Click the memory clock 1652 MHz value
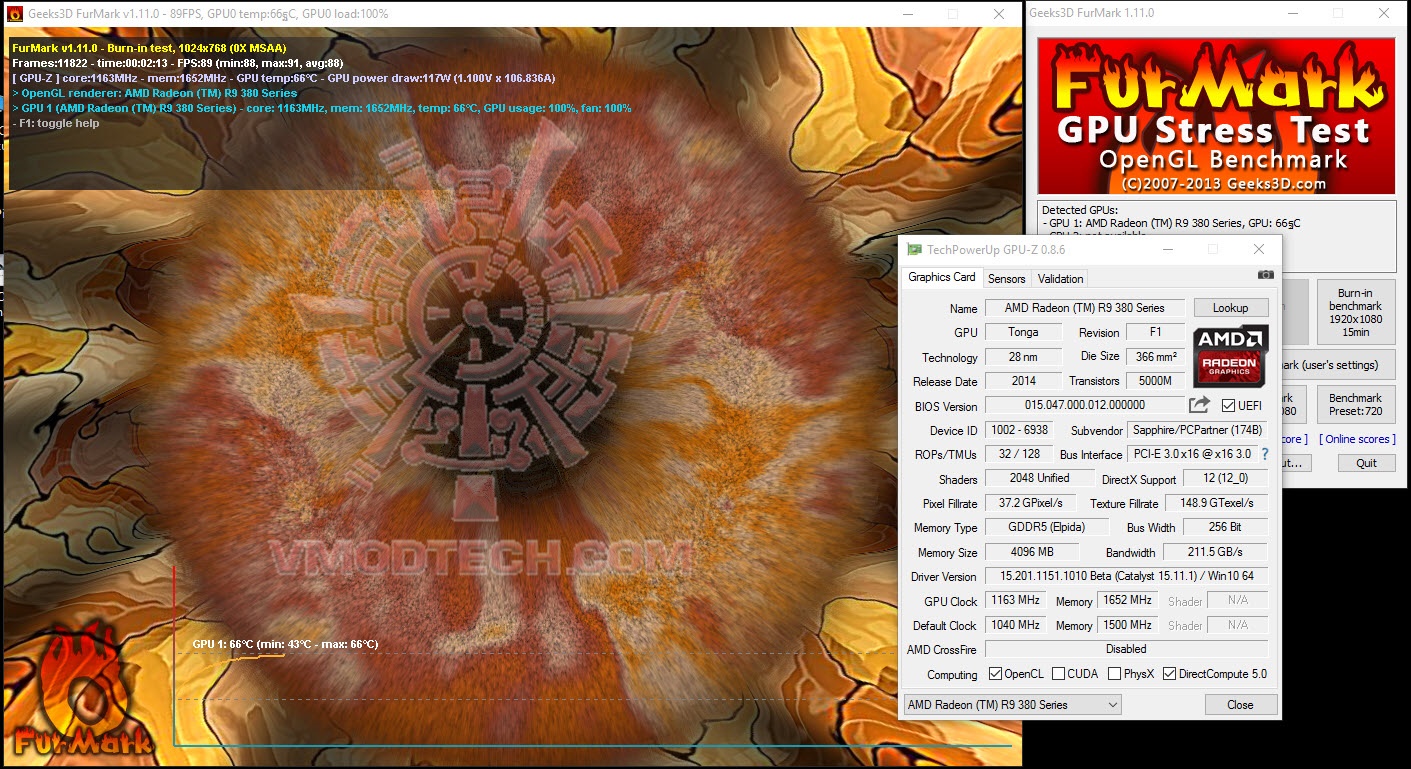Image resolution: width=1411 pixels, height=769 pixels. pyautogui.click(x=1128, y=601)
